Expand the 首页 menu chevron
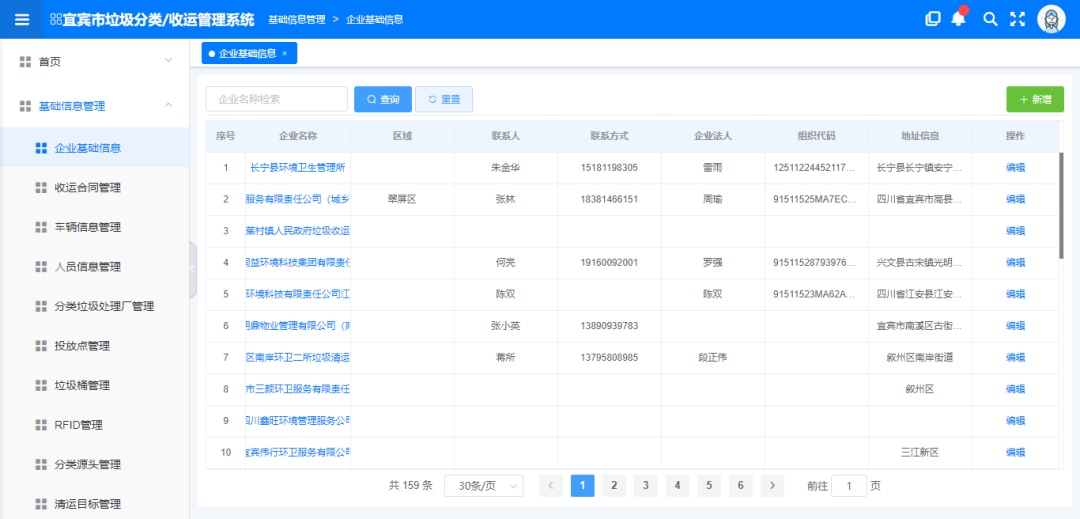The image size is (1080, 519). click(168, 61)
